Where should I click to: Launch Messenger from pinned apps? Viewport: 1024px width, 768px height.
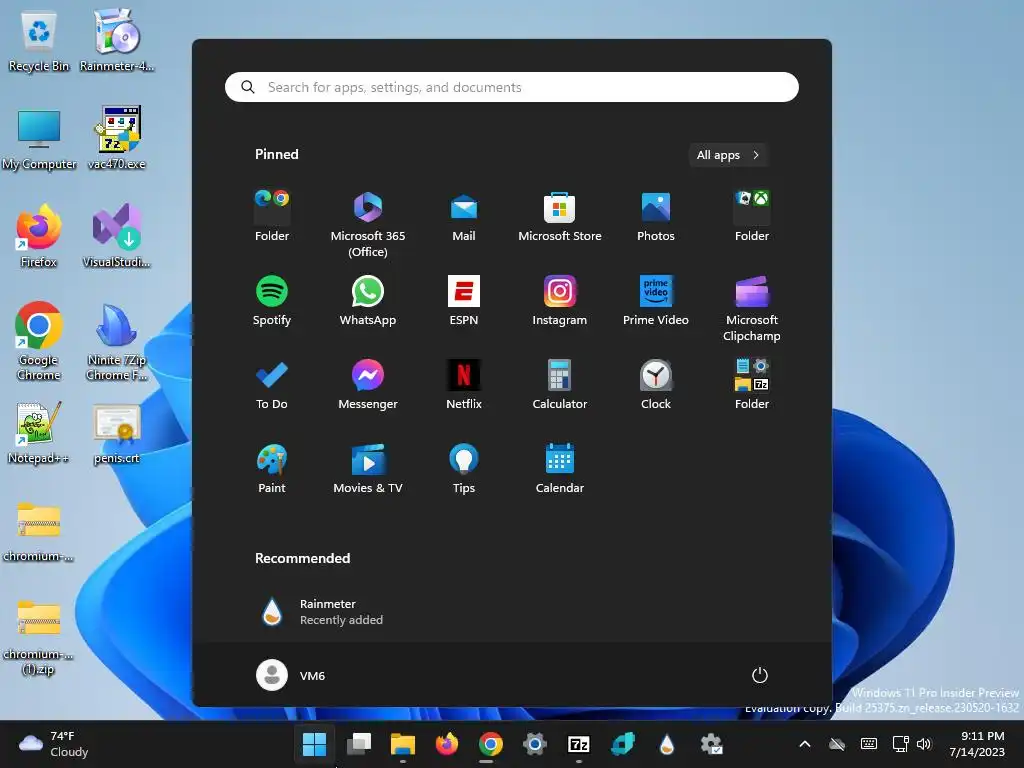click(368, 385)
